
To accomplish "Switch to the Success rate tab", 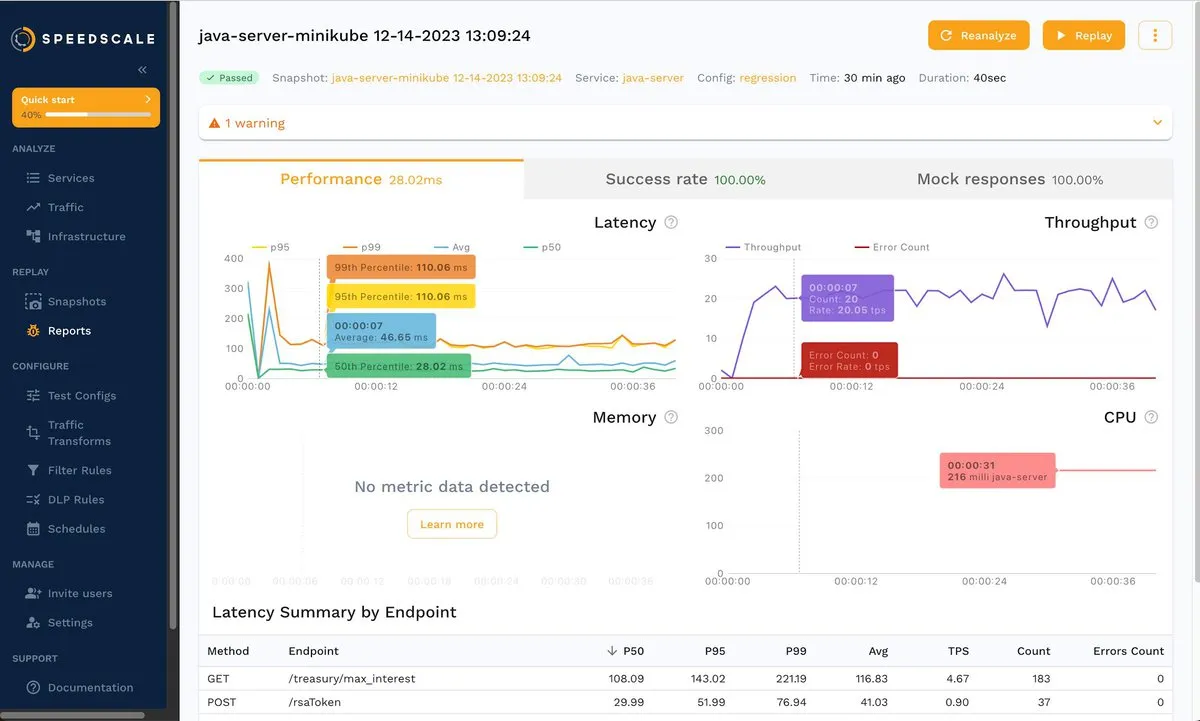I will click(685, 178).
